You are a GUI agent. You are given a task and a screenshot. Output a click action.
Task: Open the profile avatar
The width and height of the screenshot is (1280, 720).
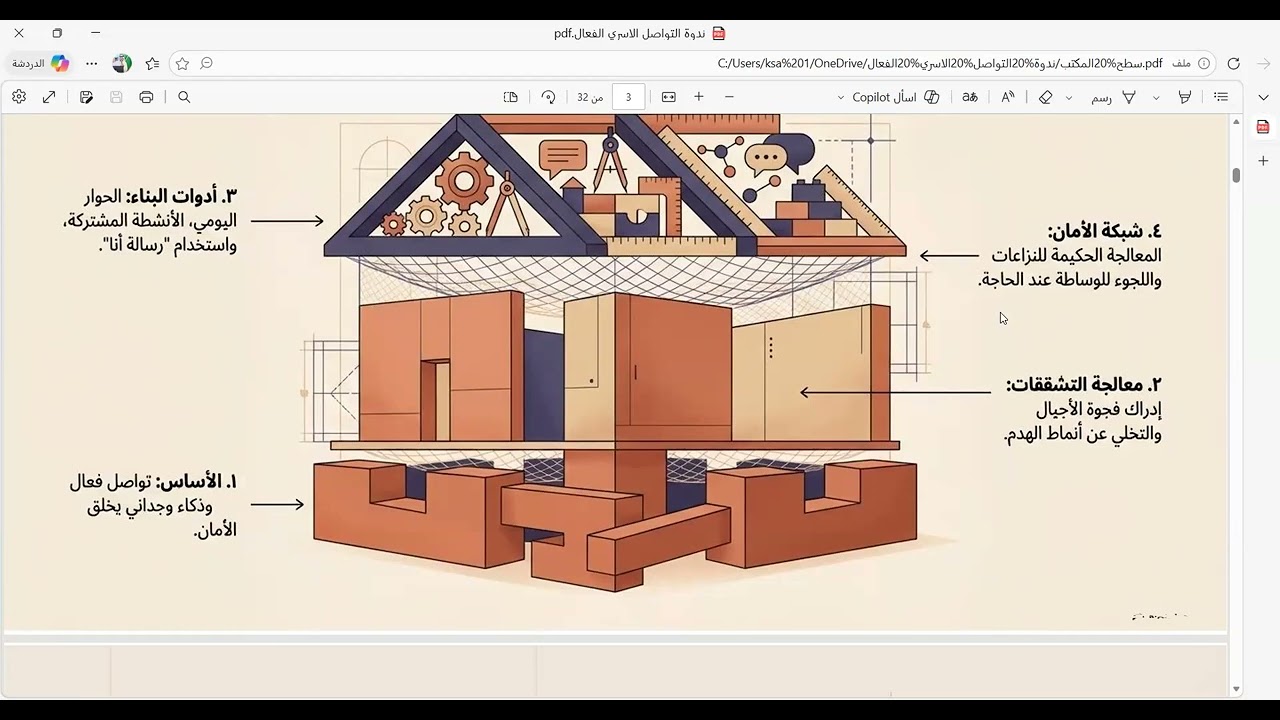coord(122,63)
